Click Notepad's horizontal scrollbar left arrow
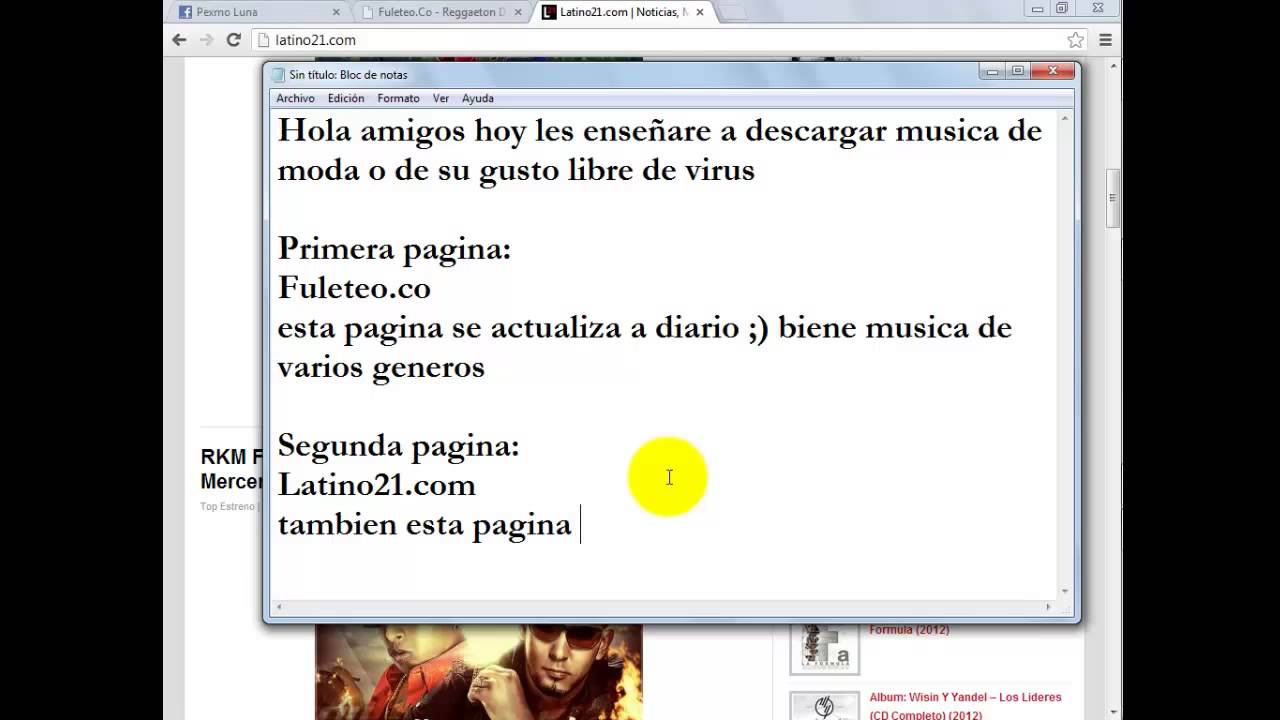Image resolution: width=1280 pixels, height=720 pixels. 279,607
